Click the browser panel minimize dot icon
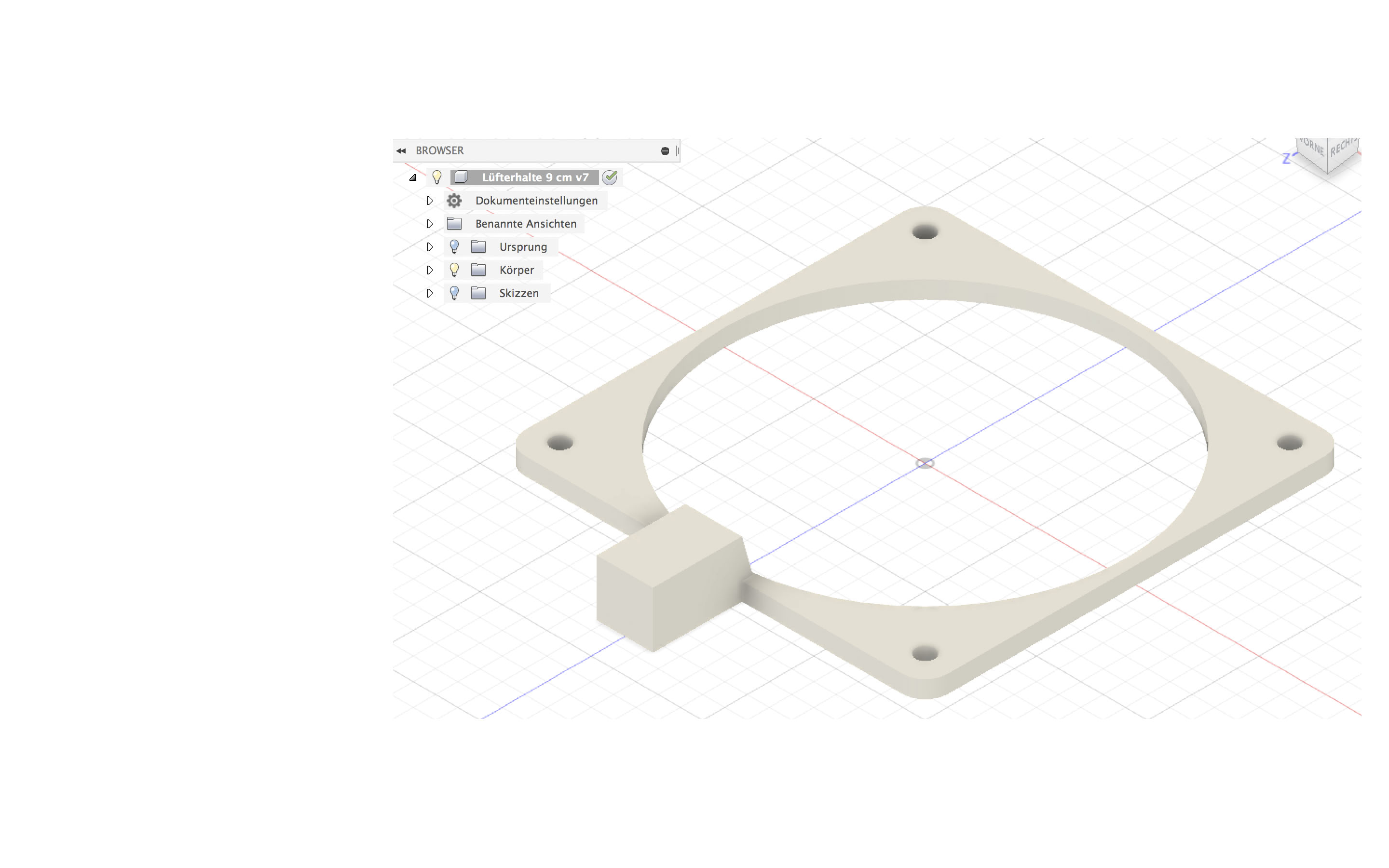Image resolution: width=1389 pixels, height=868 pixels. click(665, 151)
